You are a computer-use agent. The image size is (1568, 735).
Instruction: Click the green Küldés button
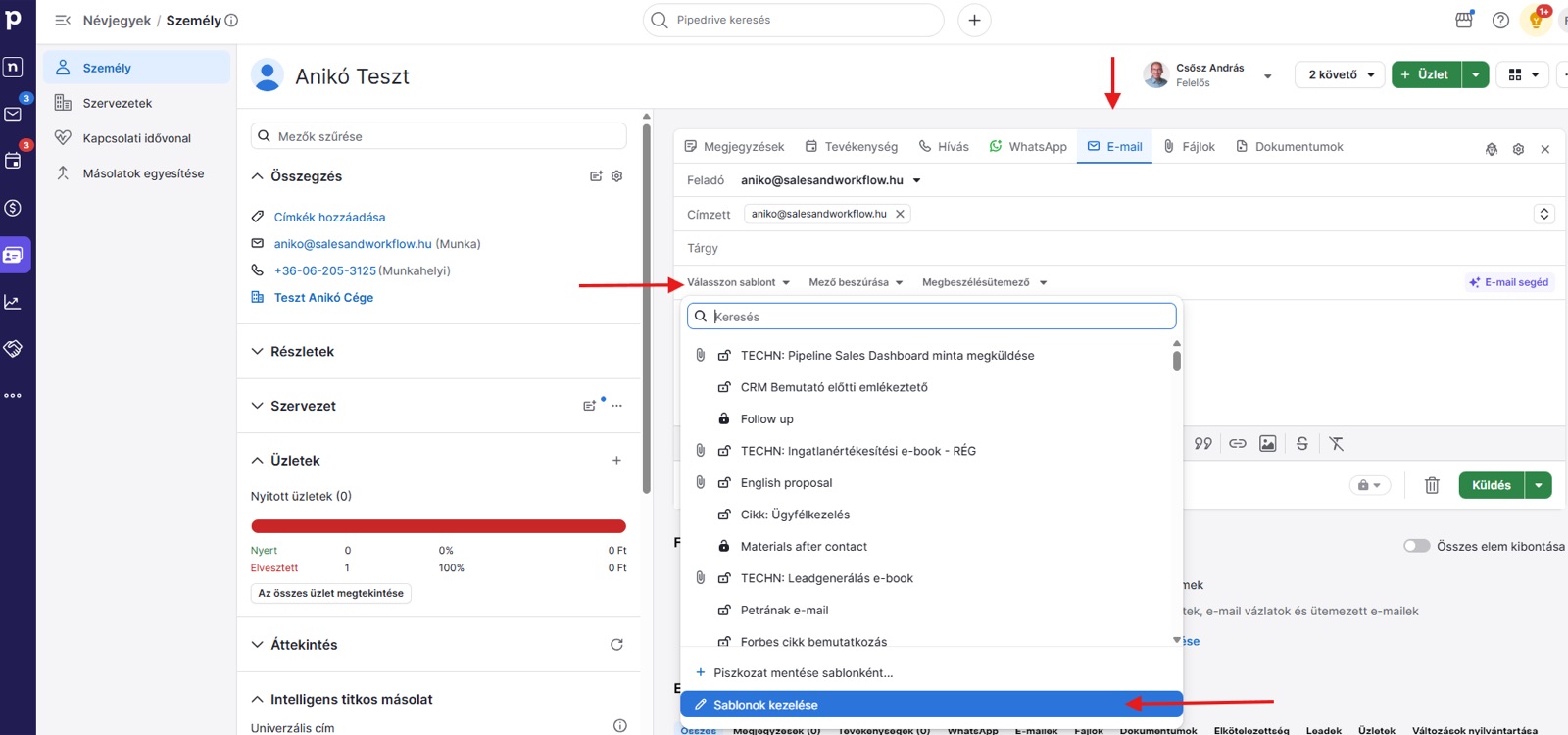pyautogui.click(x=1492, y=485)
